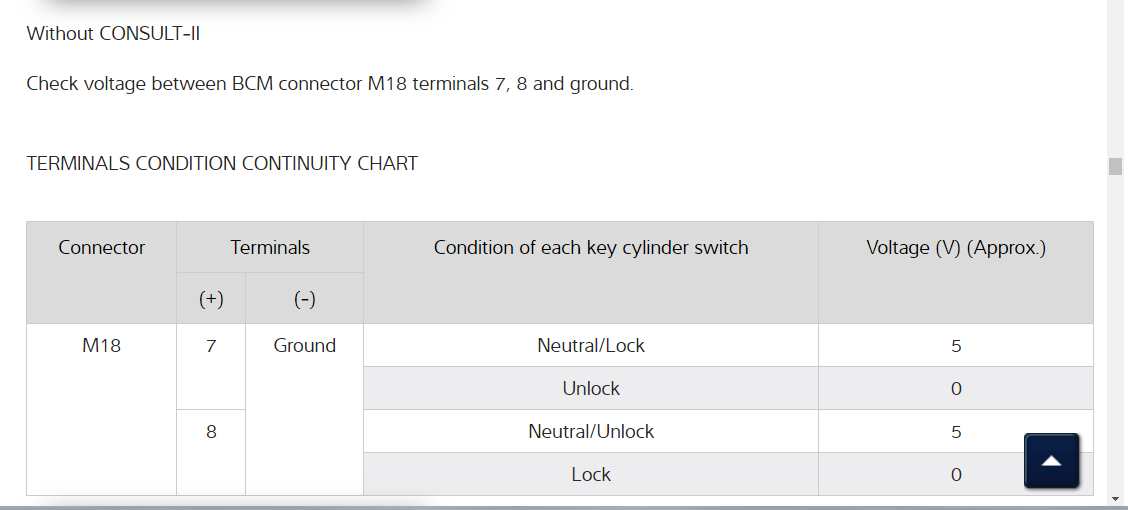
Task: Select the "TERMINALS CONDITION CONTINUITY CHART" heading
Action: click(x=222, y=163)
